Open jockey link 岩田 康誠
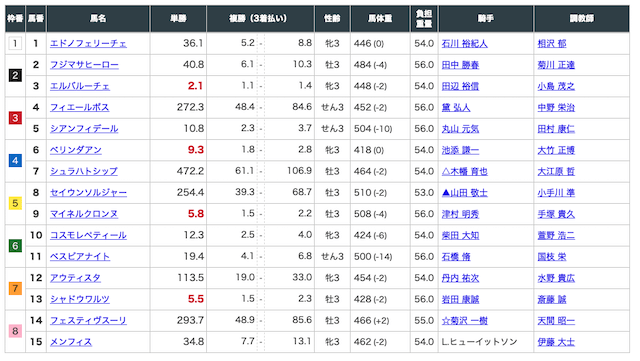Screen dimensions: 640x361 [x=460, y=299]
